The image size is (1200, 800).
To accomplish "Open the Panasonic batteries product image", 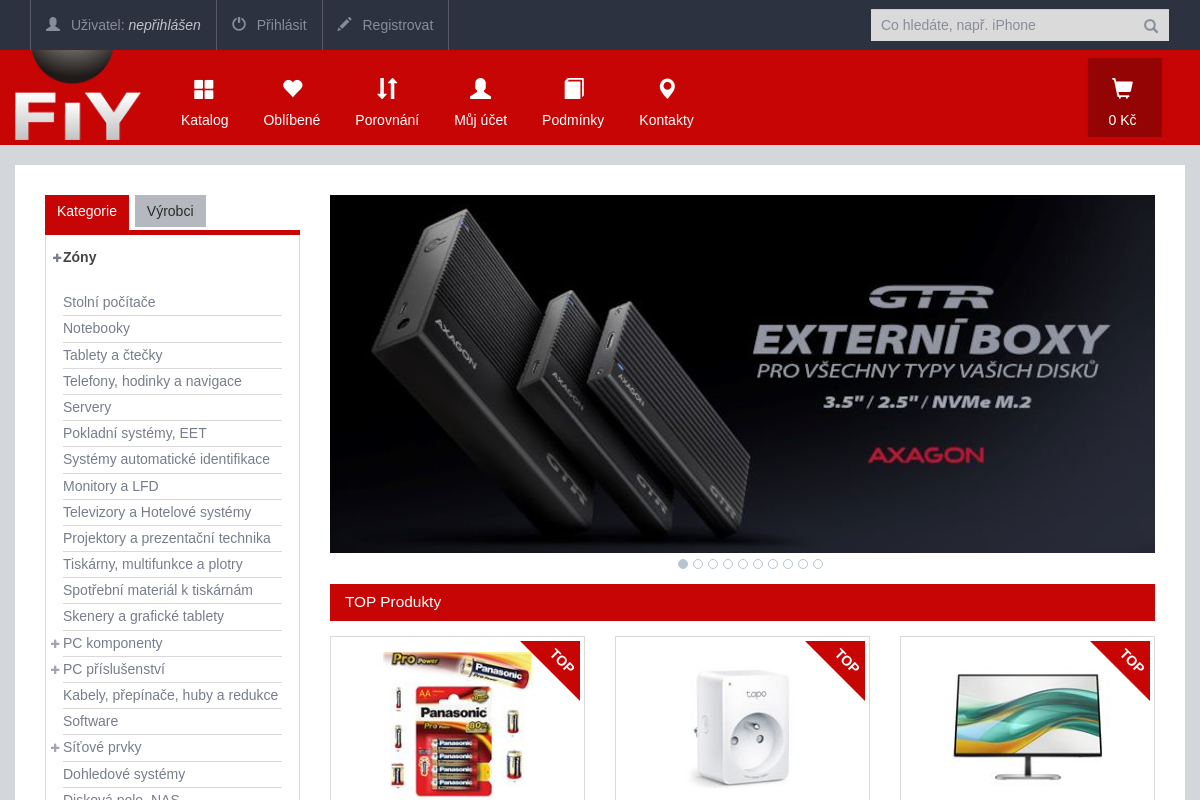I will pos(457,720).
